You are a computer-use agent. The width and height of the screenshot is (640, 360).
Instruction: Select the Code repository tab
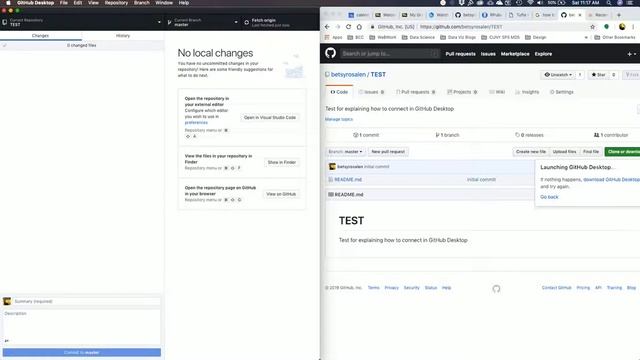339,92
